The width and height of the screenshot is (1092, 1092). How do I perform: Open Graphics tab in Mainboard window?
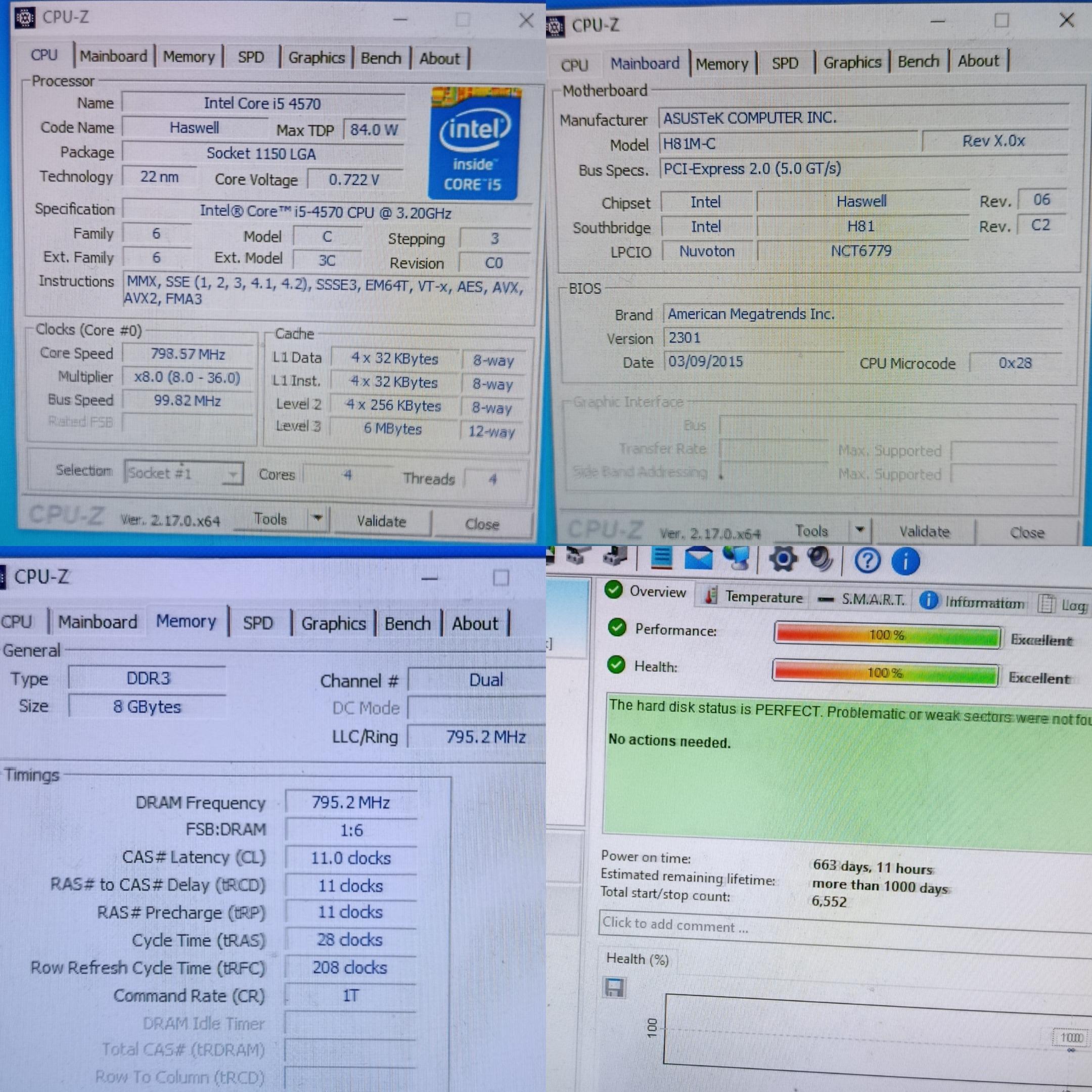[x=852, y=62]
